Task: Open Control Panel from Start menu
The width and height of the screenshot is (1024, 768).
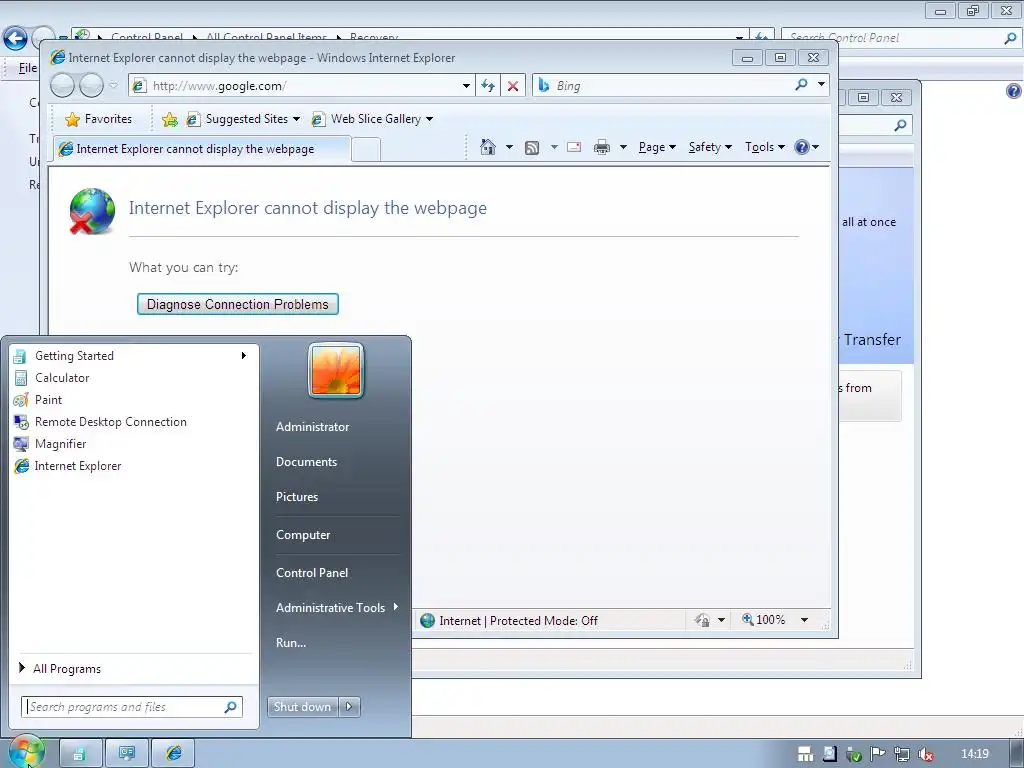Action: [312, 573]
